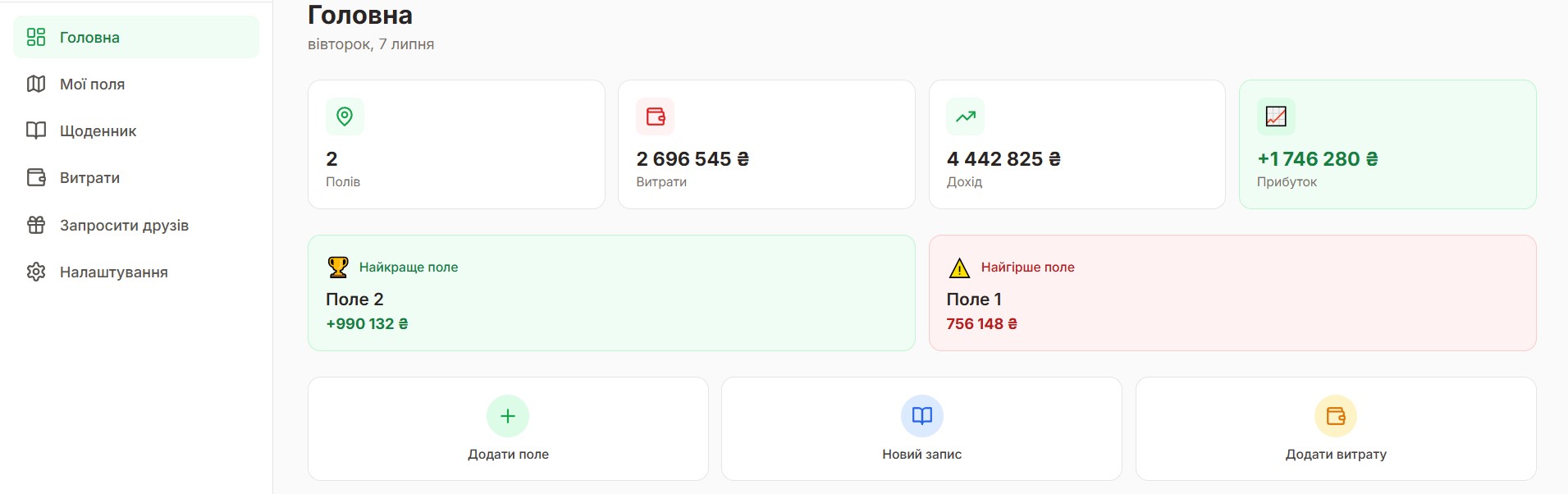
Task: Click the Поле 2 name
Action: pyautogui.click(x=354, y=299)
